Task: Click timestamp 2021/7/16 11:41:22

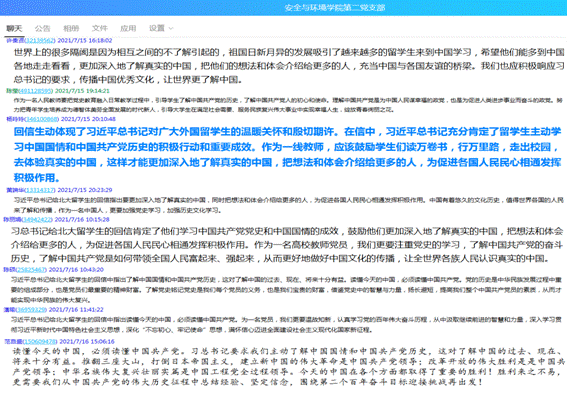Action: pyautogui.click(x=76, y=310)
